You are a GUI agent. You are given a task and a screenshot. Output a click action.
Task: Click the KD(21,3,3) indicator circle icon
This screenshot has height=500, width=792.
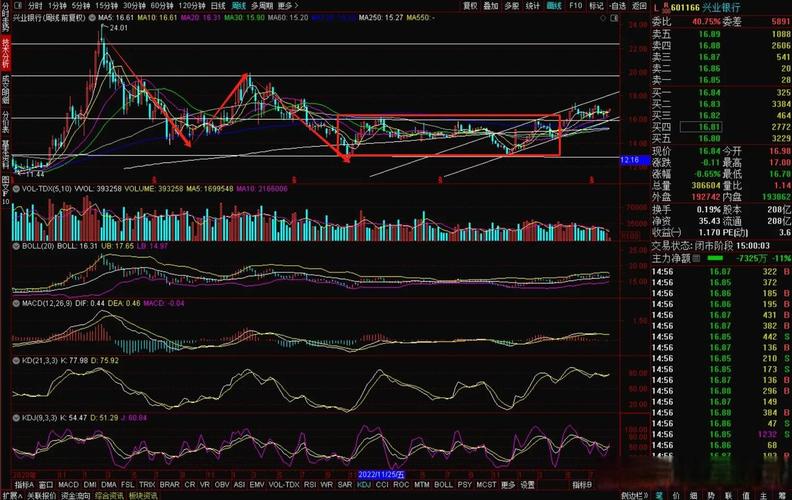pos(17,359)
